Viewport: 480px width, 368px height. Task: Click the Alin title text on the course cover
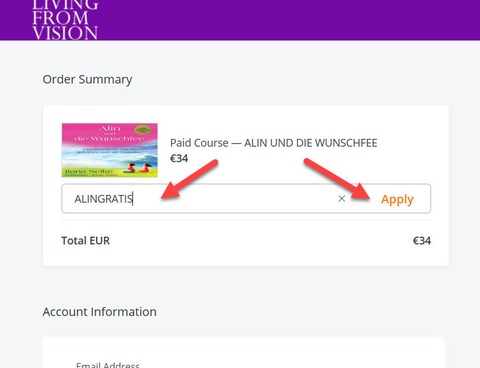pos(110,128)
